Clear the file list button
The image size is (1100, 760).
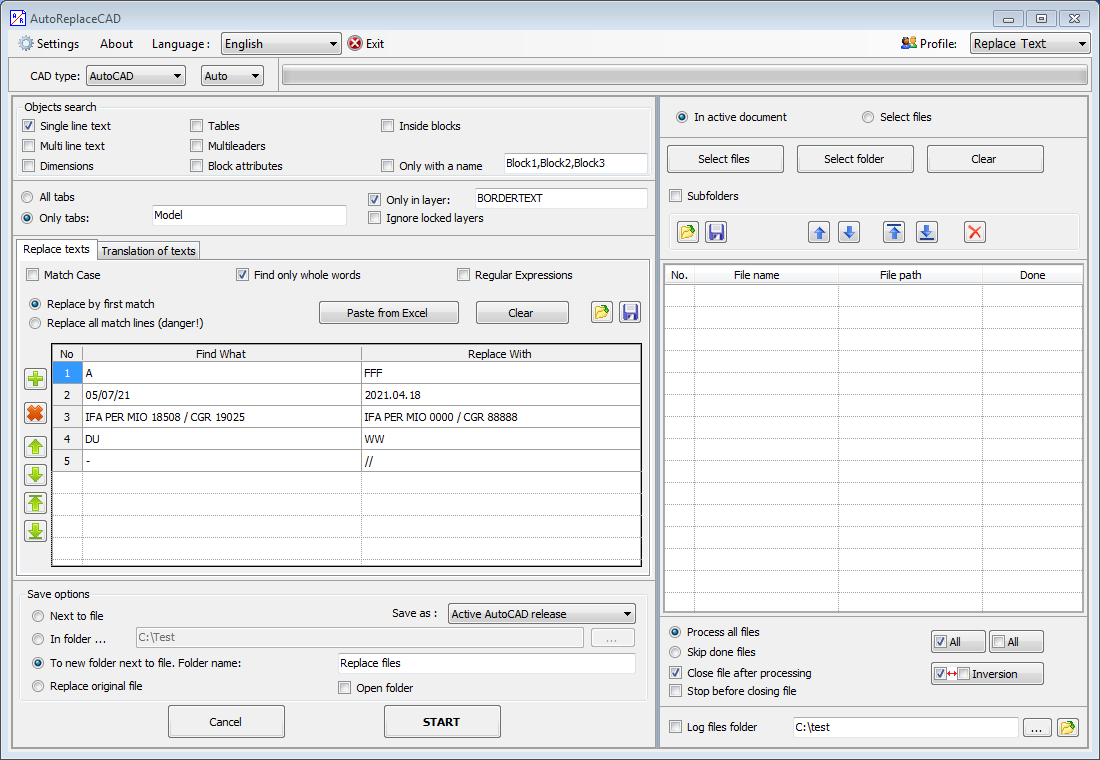pos(984,159)
